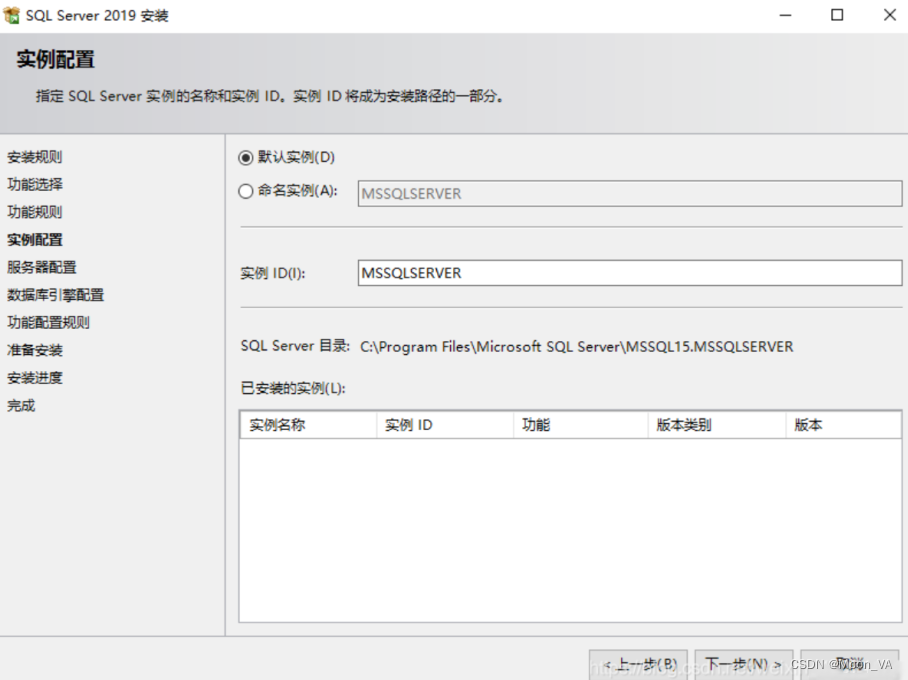Click the 版本类别 column header
The height and width of the screenshot is (680, 908).
pos(717,425)
